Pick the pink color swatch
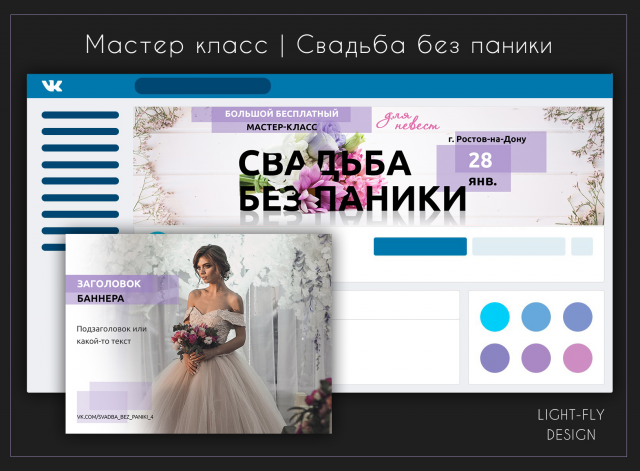The width and height of the screenshot is (640, 471). pos(578,358)
